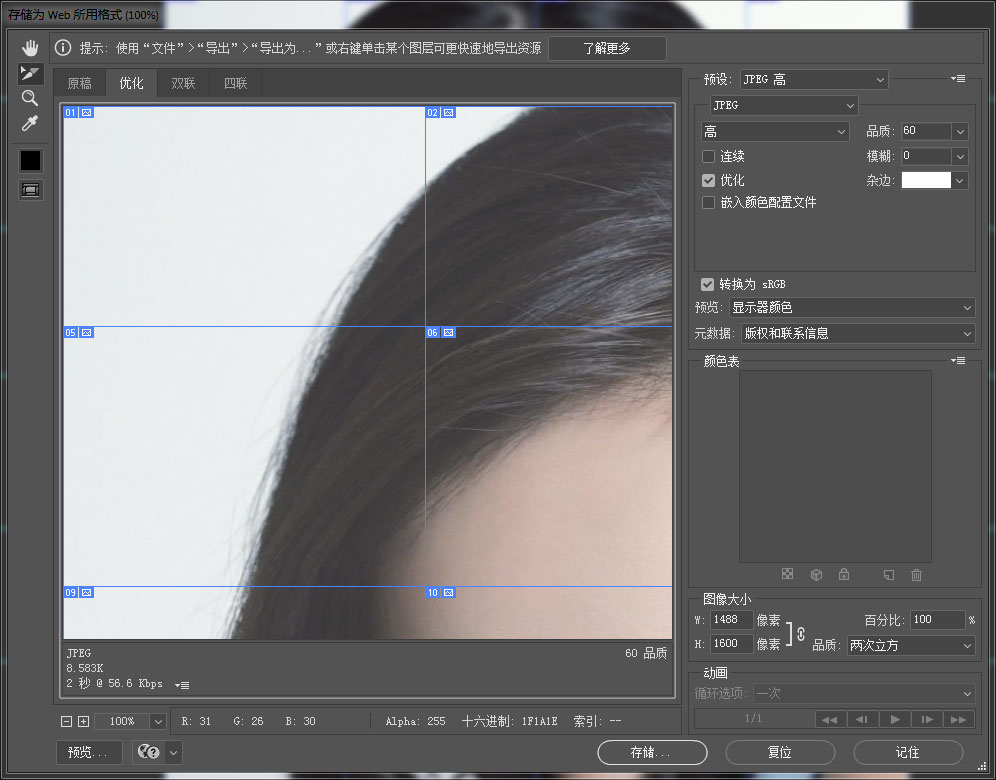Click the zoom out minus icon
This screenshot has height=780, width=996.
(x=66, y=721)
